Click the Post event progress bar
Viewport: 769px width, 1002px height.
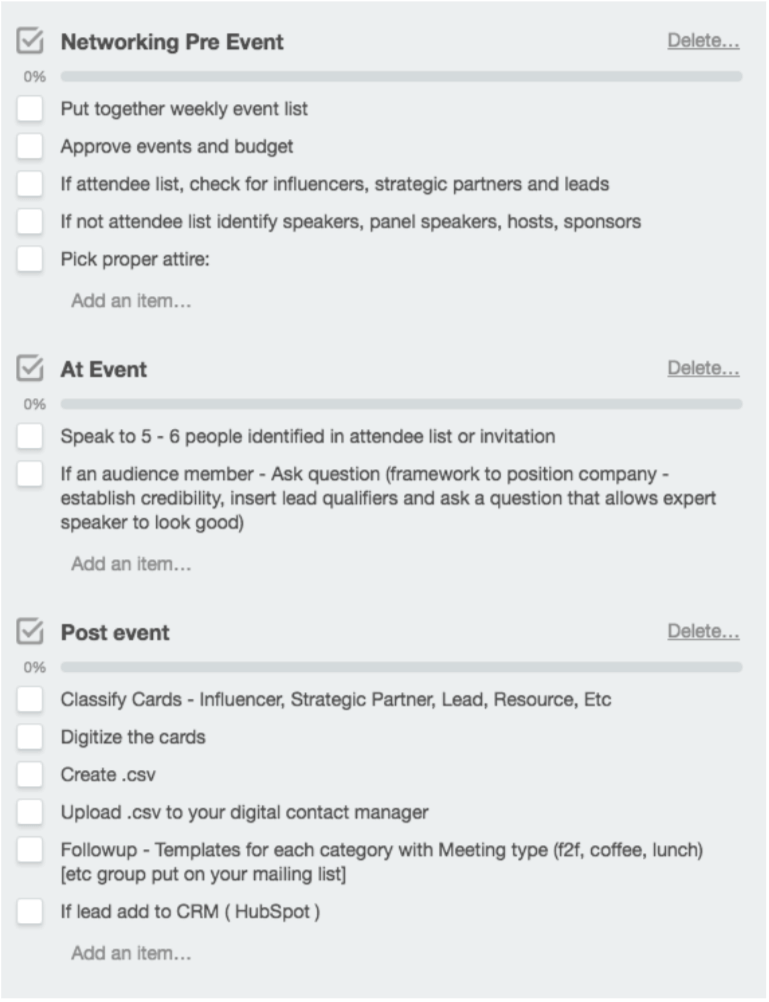400,667
